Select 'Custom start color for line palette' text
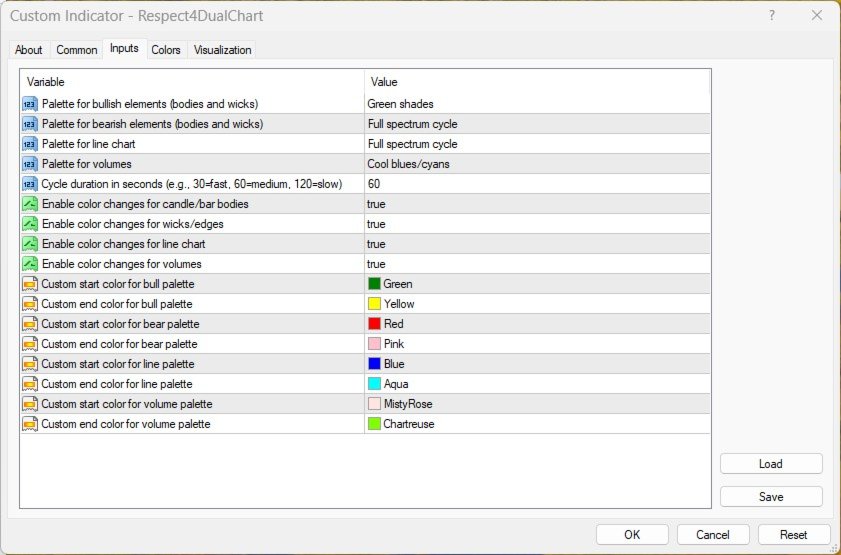 118,364
